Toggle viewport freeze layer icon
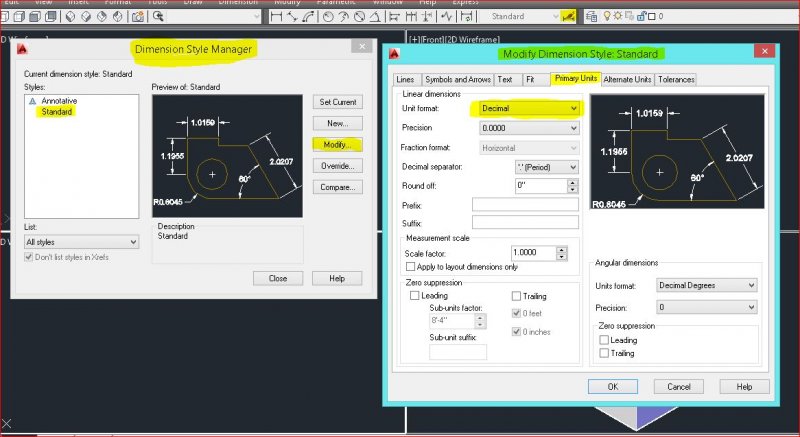 click(x=630, y=16)
